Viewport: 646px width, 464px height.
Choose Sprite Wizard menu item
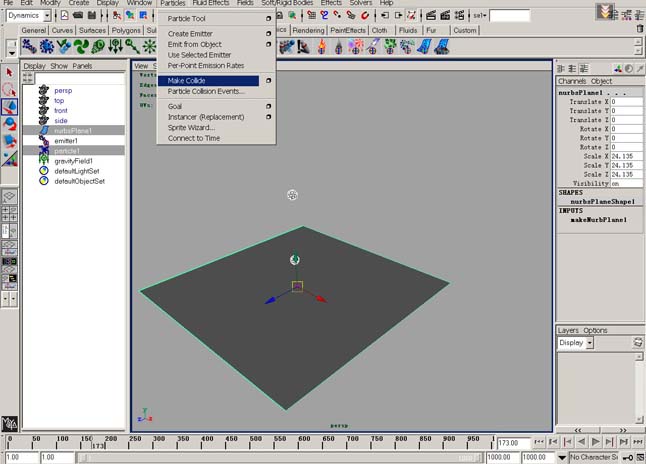191,128
